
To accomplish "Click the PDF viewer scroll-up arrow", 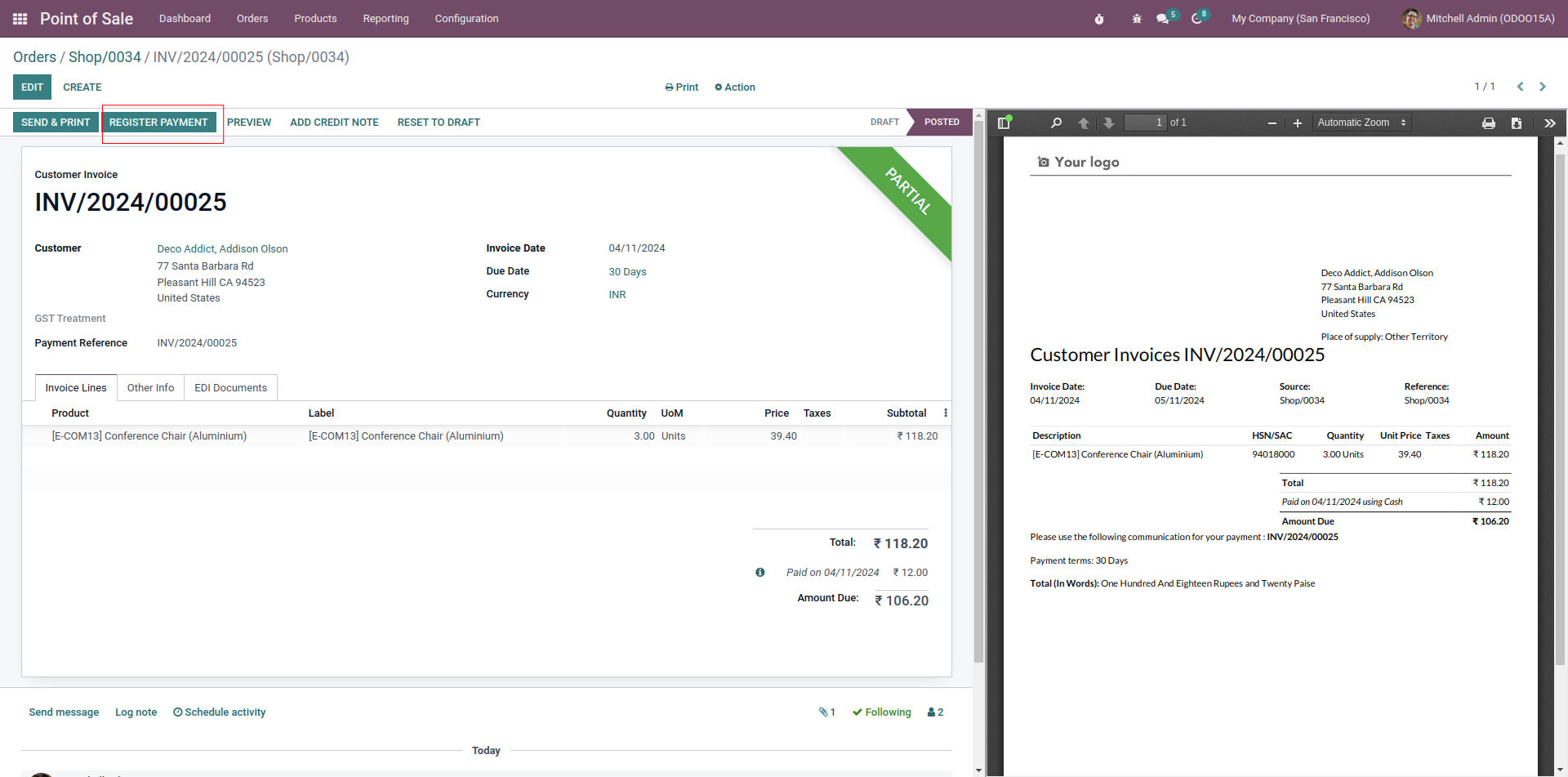I will coord(1561,143).
